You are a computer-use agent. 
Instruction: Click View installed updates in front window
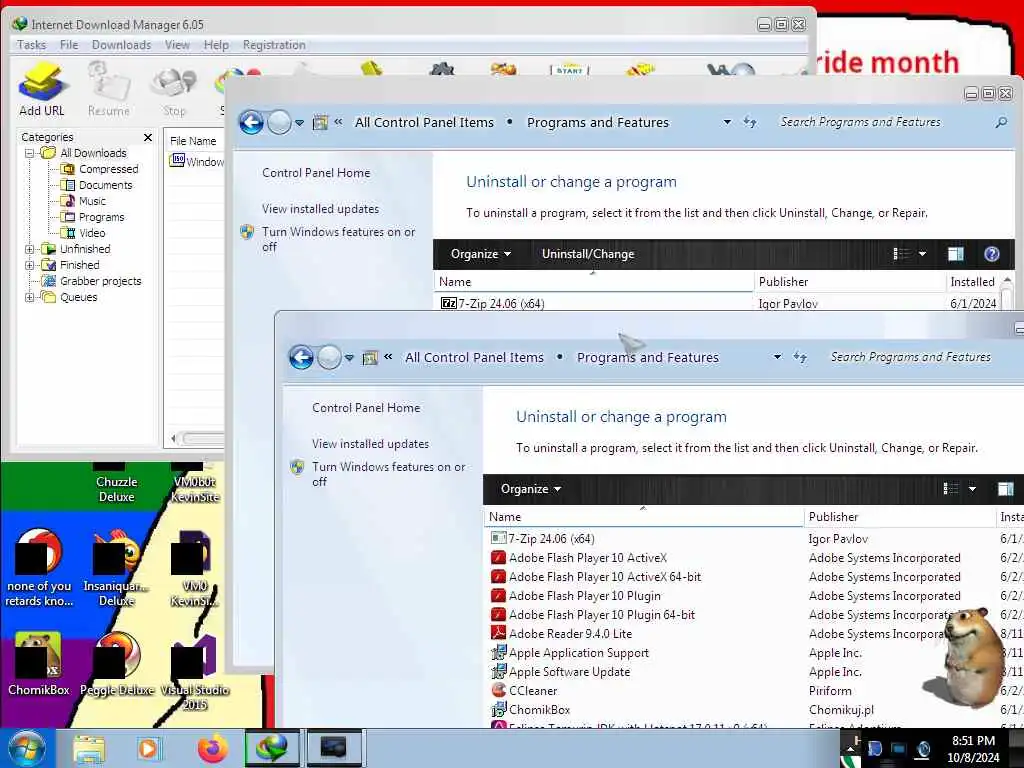[x=370, y=444]
